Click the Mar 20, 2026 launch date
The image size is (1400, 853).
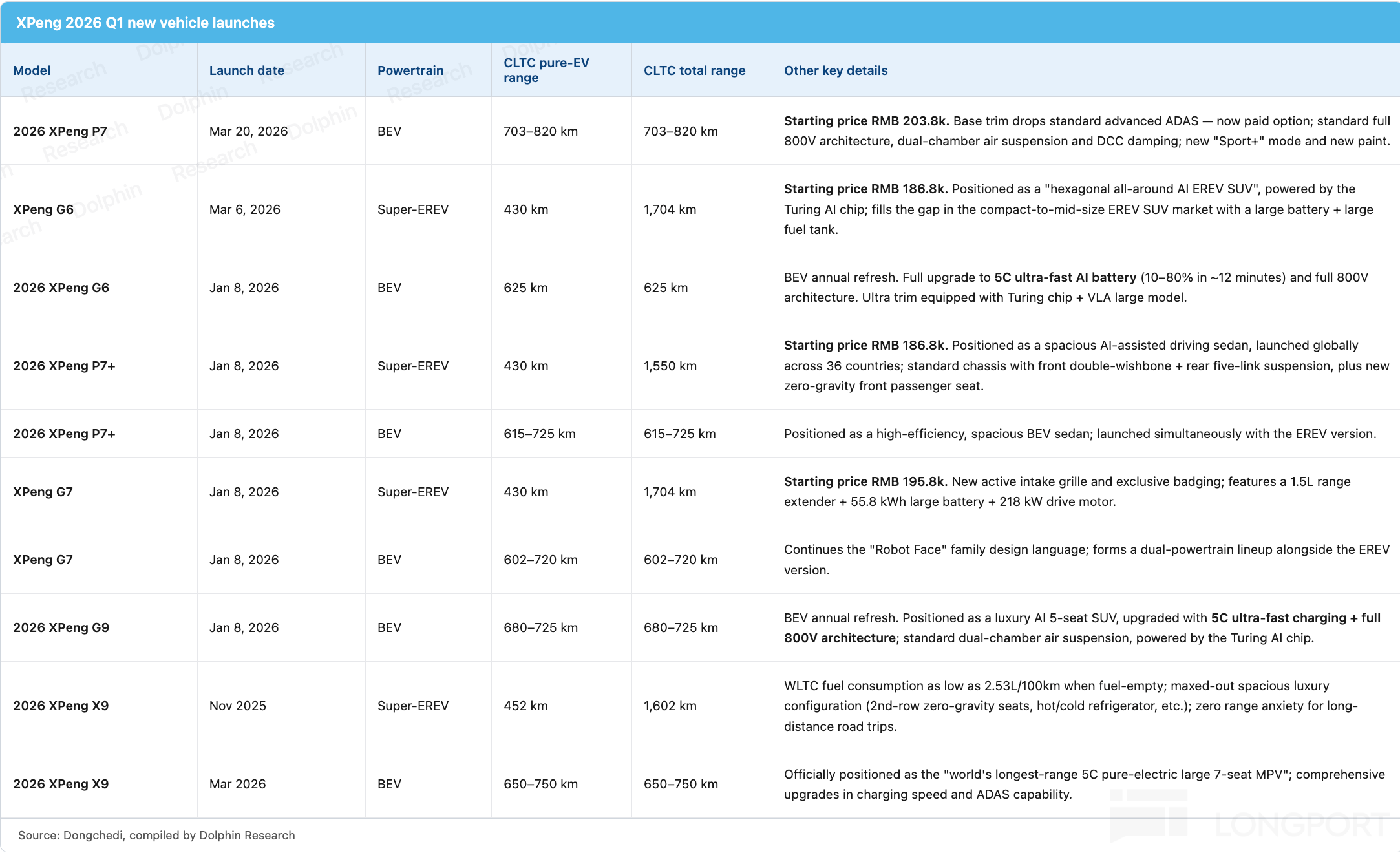tap(249, 131)
